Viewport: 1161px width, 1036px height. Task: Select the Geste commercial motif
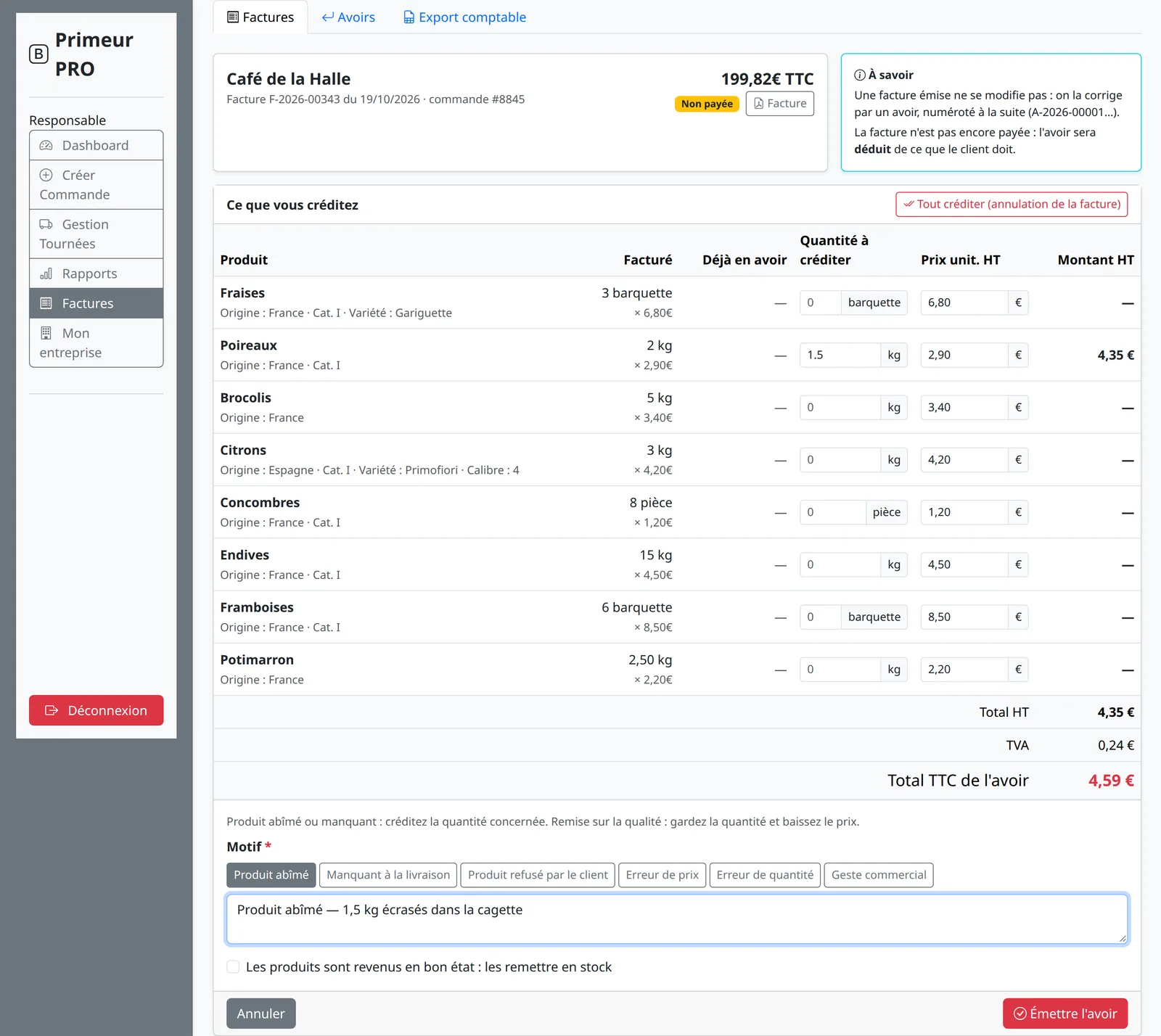tap(879, 875)
